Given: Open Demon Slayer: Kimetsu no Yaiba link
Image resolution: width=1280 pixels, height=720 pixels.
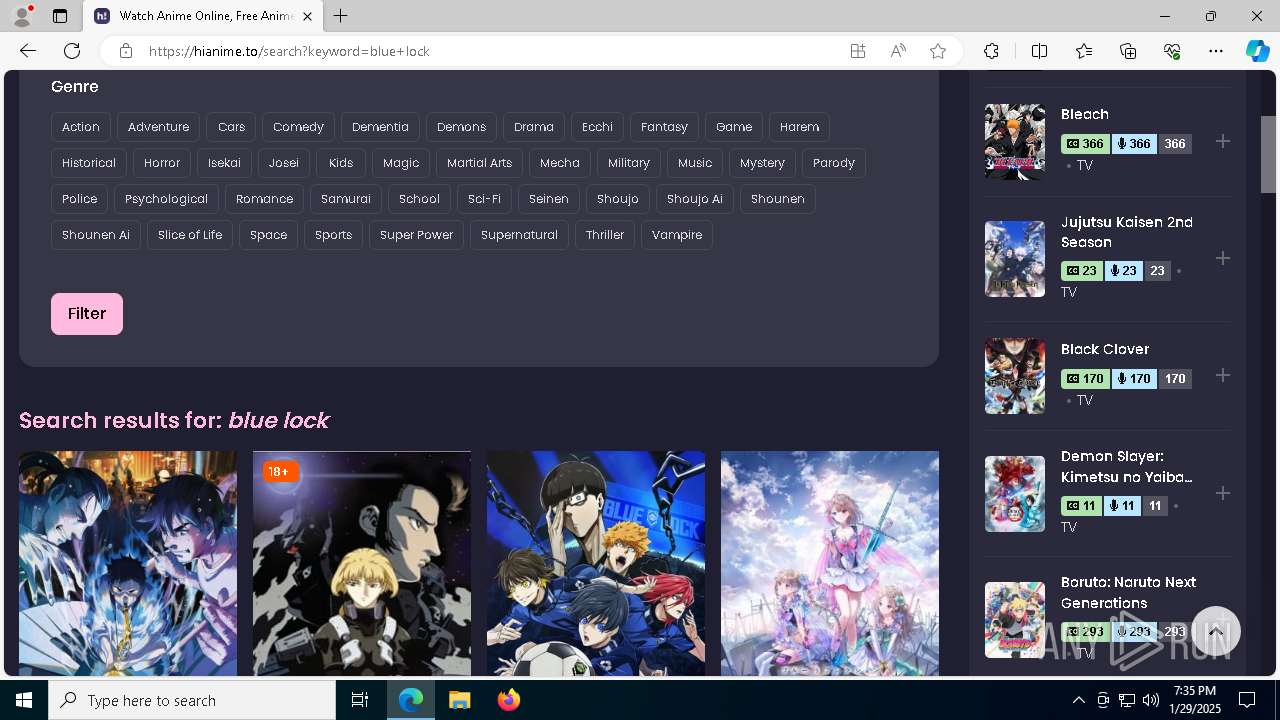Looking at the screenshot, I should (1127, 467).
